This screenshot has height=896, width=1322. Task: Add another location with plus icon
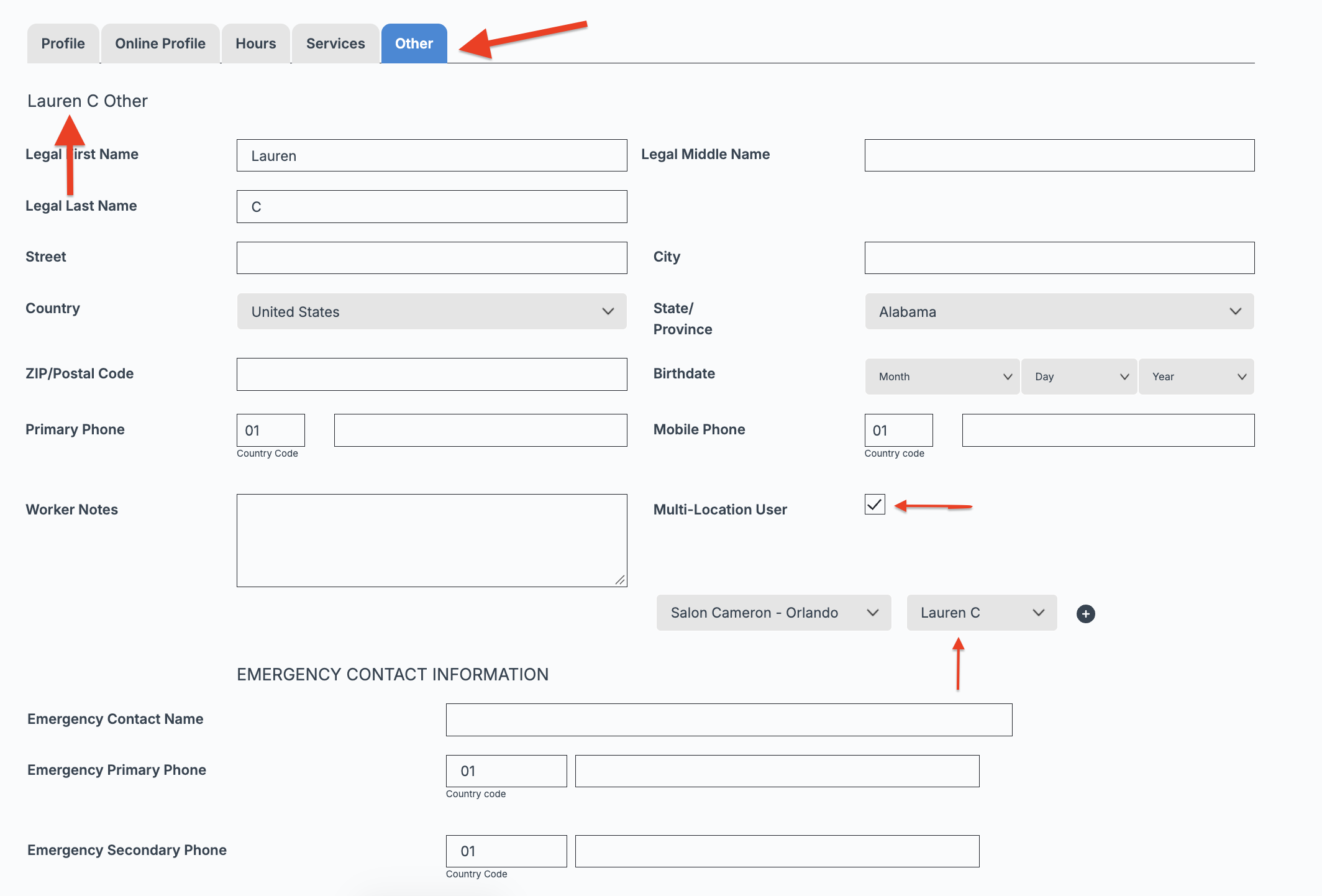coord(1085,614)
